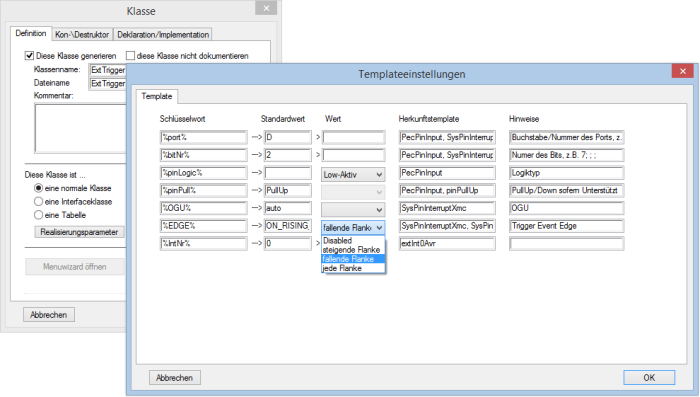The width and height of the screenshot is (700, 397).
Task: Select 'eine normale Klasse' radio button
Action: click(38, 188)
